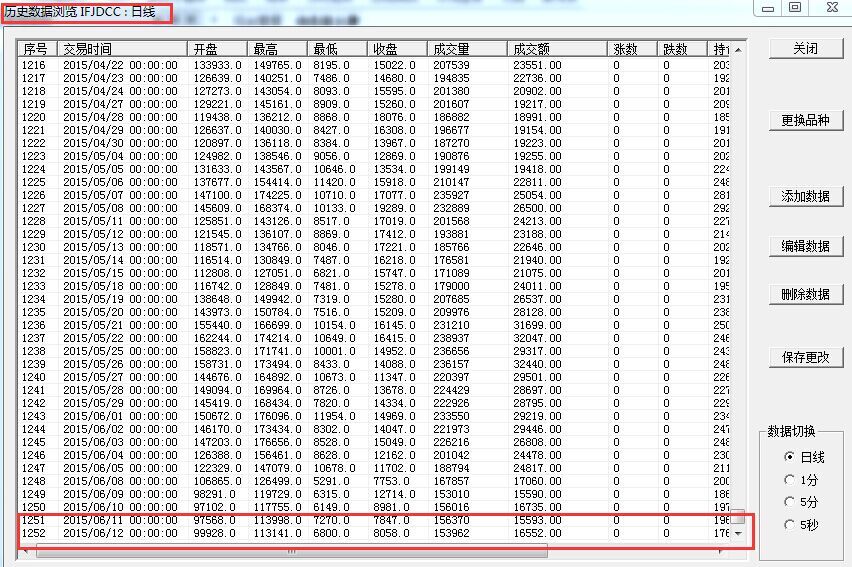This screenshot has height=567, width=852.
Task: Open 编辑数据 to edit data
Action: coord(805,246)
